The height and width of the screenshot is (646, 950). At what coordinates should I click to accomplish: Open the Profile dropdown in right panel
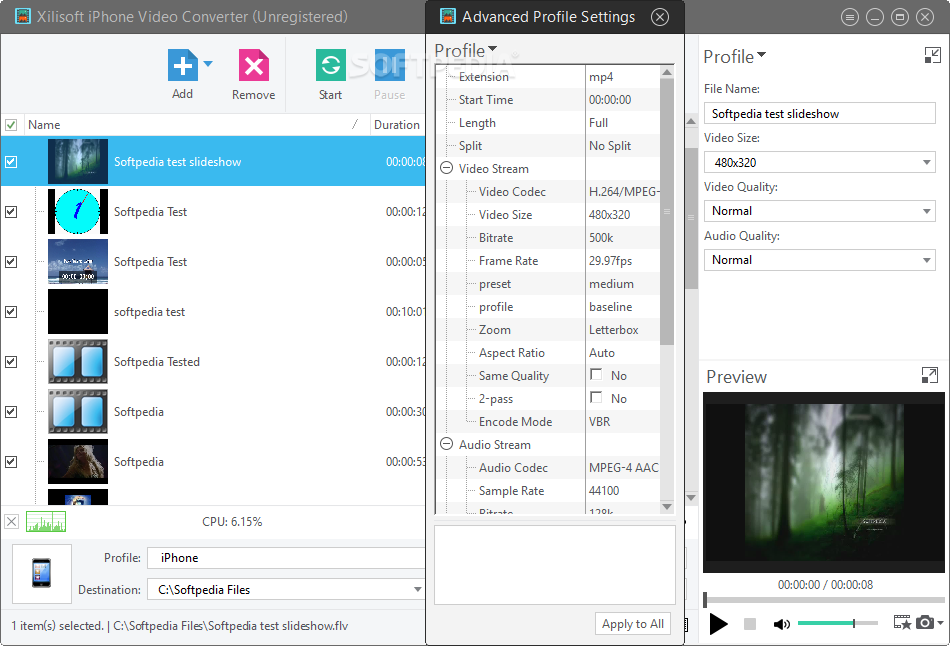(x=735, y=56)
